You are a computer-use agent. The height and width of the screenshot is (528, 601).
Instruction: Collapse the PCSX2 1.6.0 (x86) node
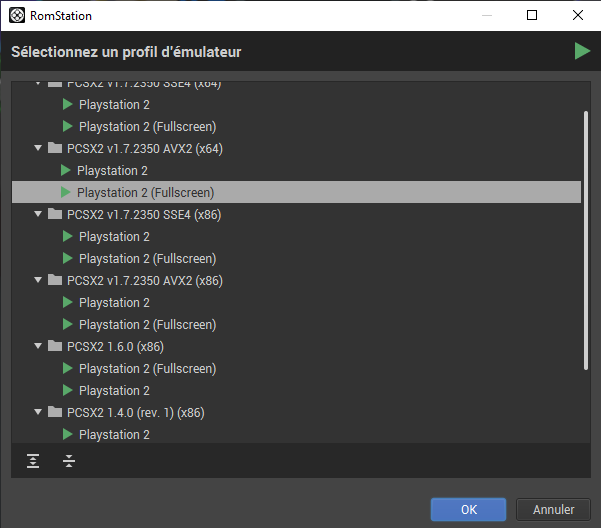click(38, 346)
